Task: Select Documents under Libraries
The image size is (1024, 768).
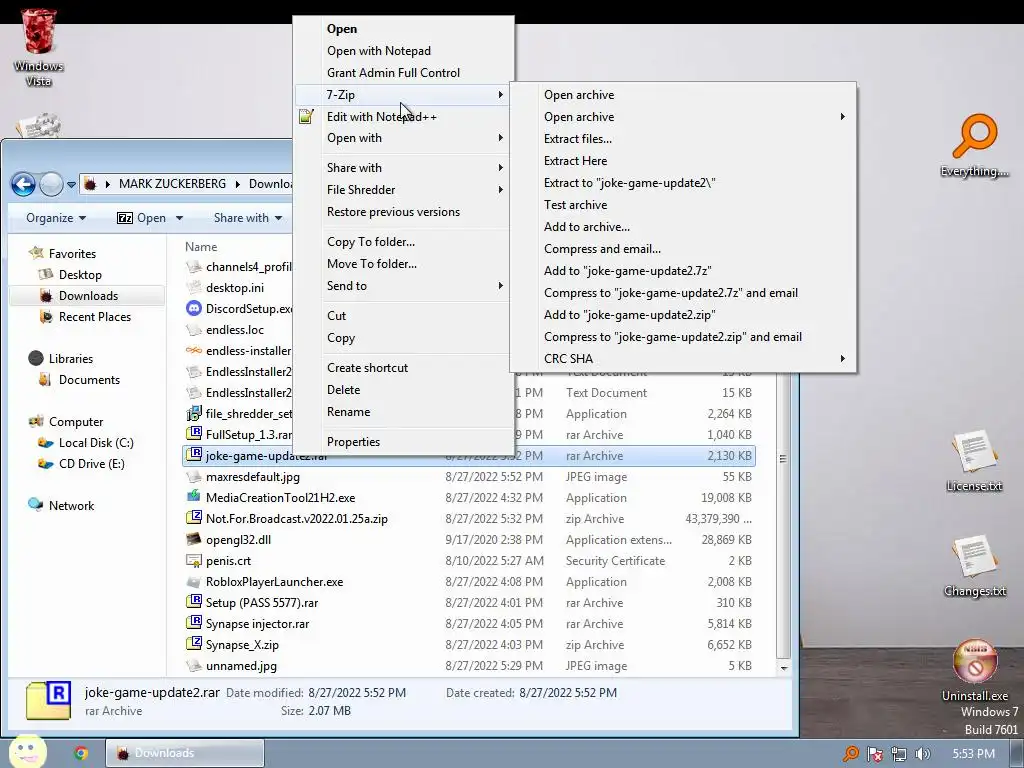Action: (89, 380)
